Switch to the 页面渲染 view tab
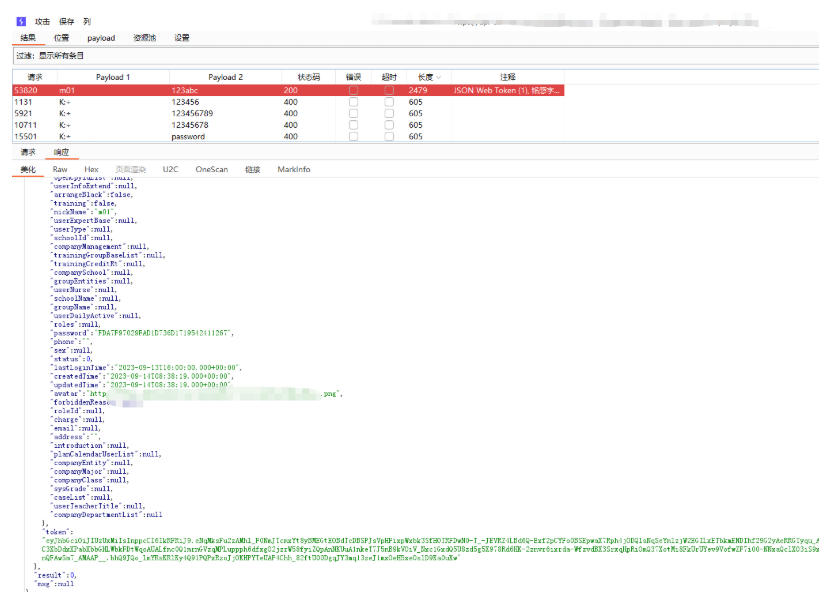This screenshot has width=830, height=594. (x=131, y=169)
